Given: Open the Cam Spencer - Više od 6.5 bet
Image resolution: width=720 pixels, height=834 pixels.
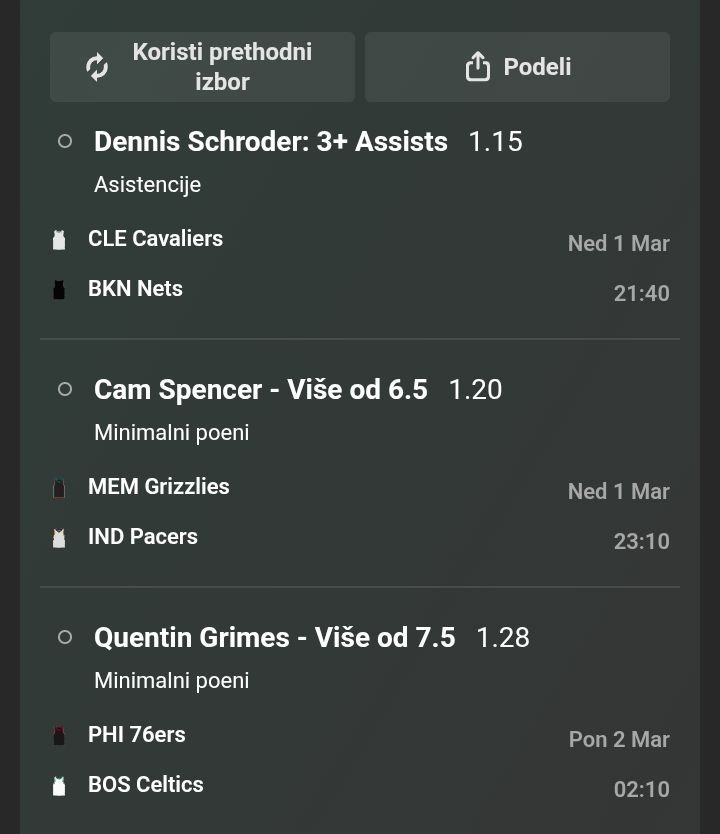Looking at the screenshot, I should click(x=260, y=390).
